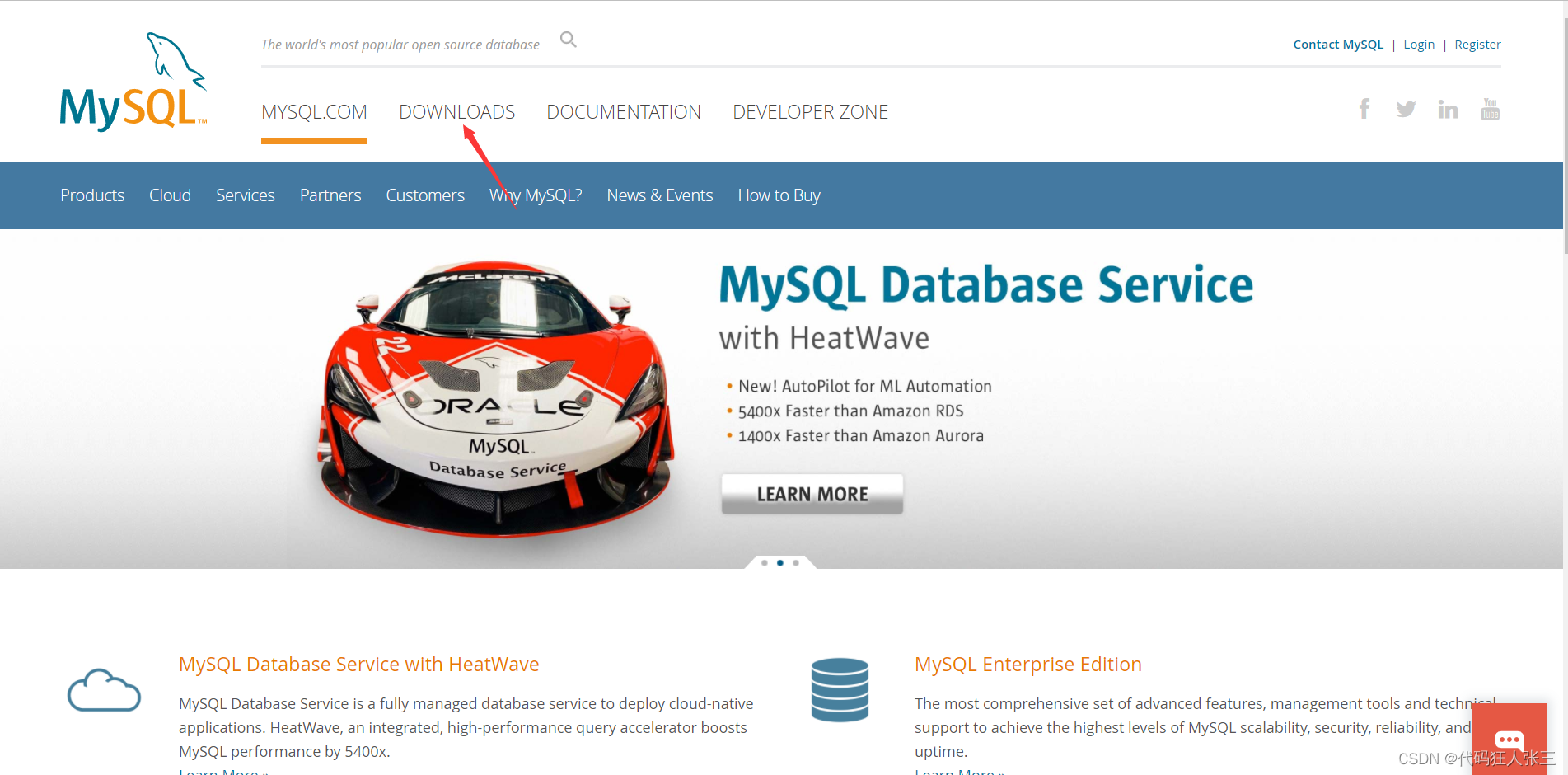Select the MYSQL.COM tab

point(314,112)
